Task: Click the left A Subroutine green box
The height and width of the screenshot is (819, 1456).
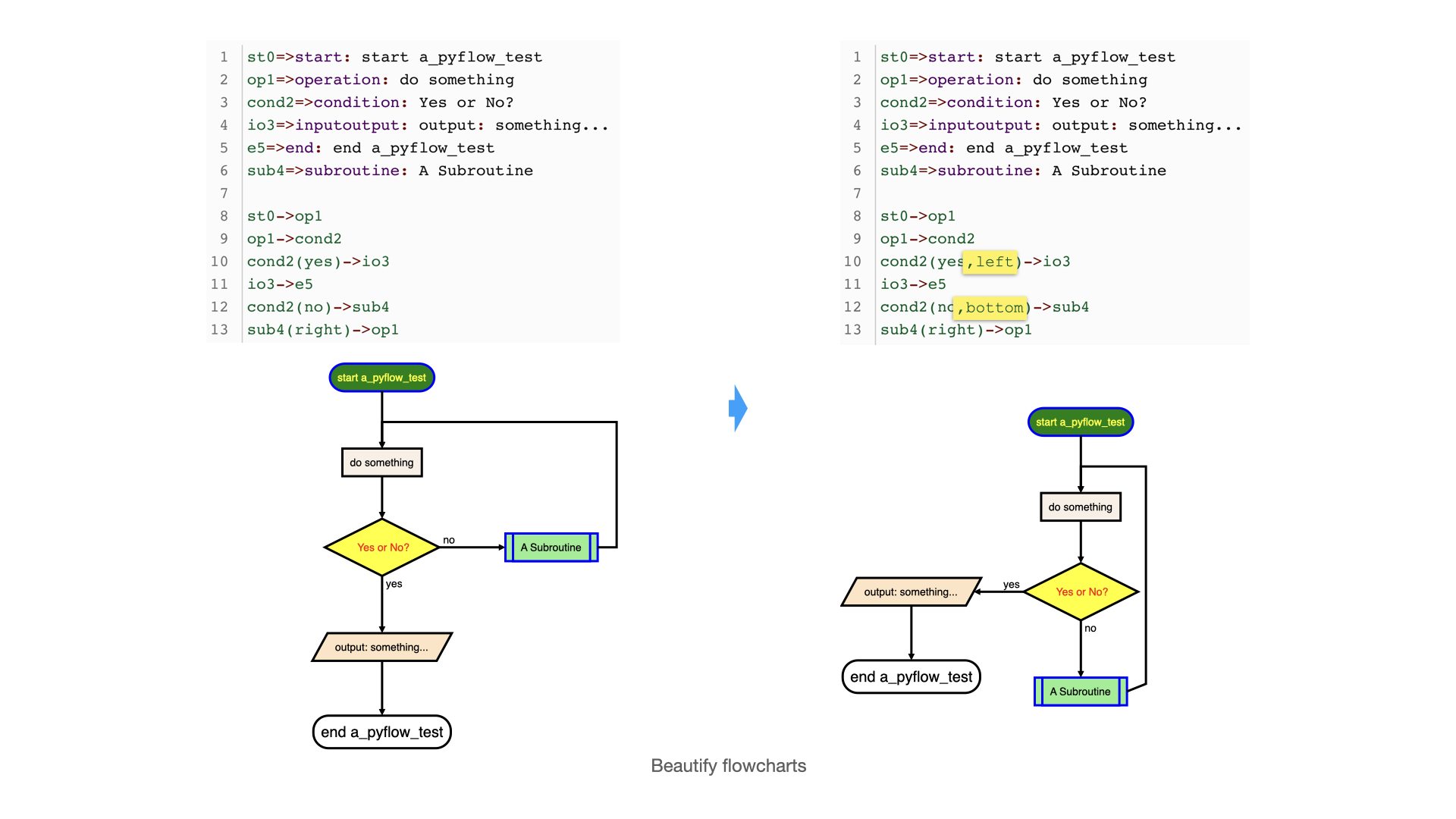Action: coord(551,548)
